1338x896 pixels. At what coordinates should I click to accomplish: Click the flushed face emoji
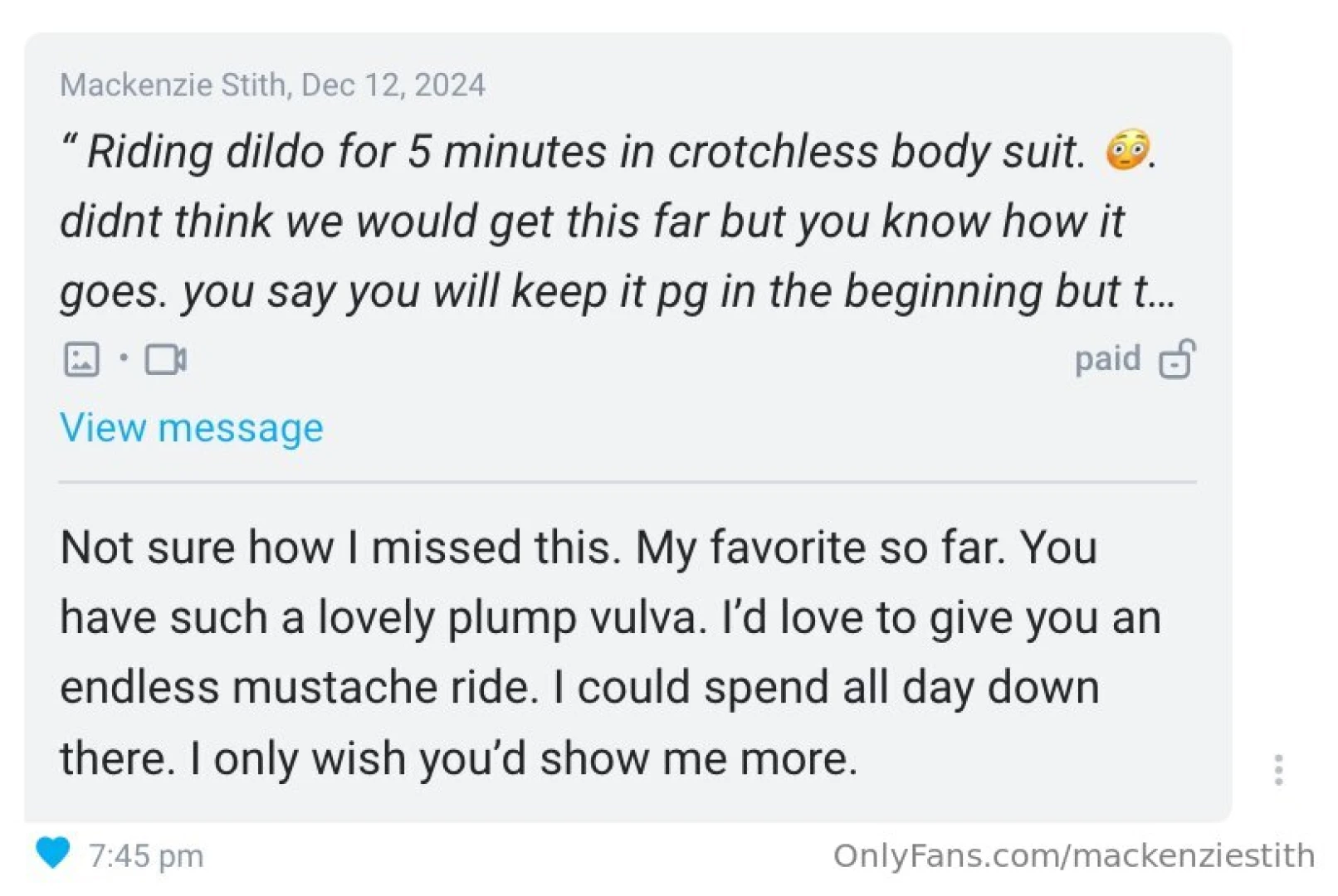pyautogui.click(x=1127, y=150)
